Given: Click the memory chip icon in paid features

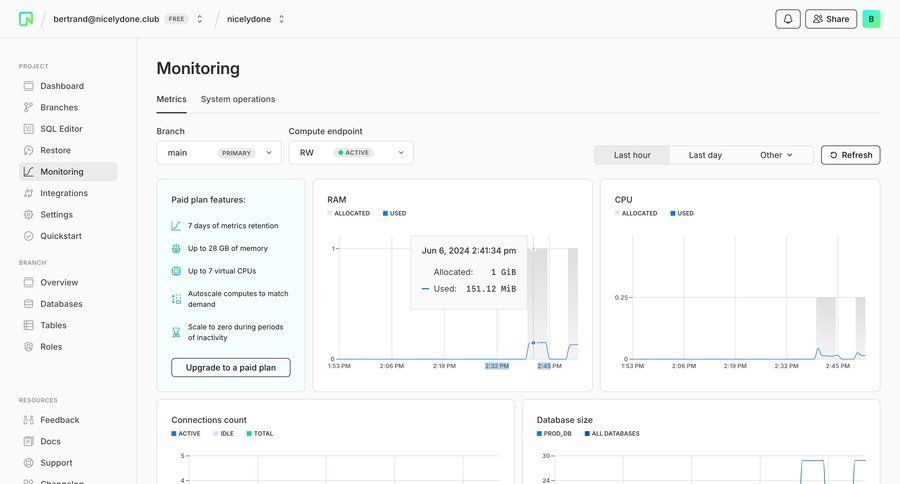Looking at the screenshot, I should tap(176, 249).
